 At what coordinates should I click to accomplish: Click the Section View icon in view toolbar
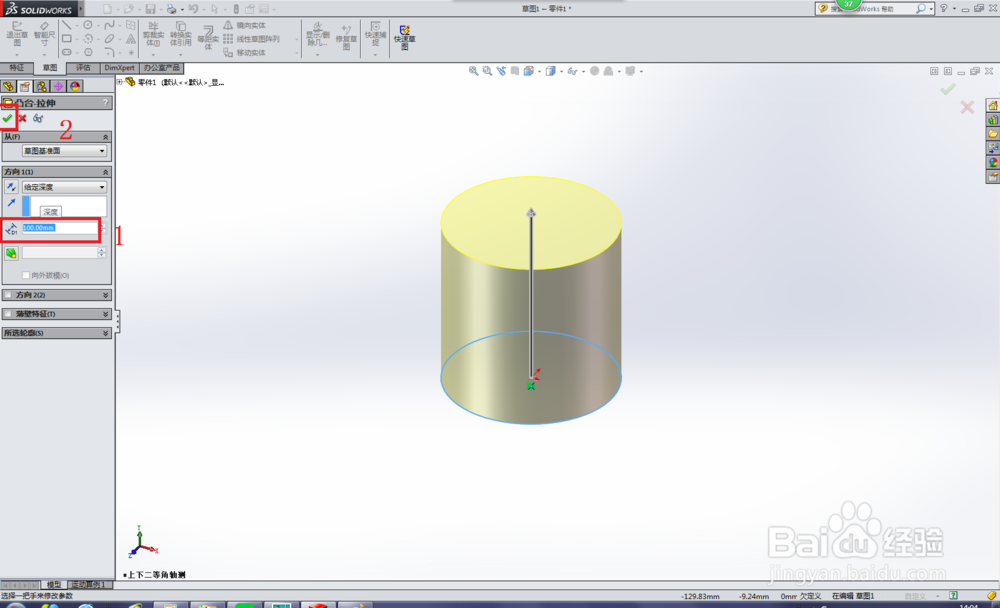(x=515, y=71)
